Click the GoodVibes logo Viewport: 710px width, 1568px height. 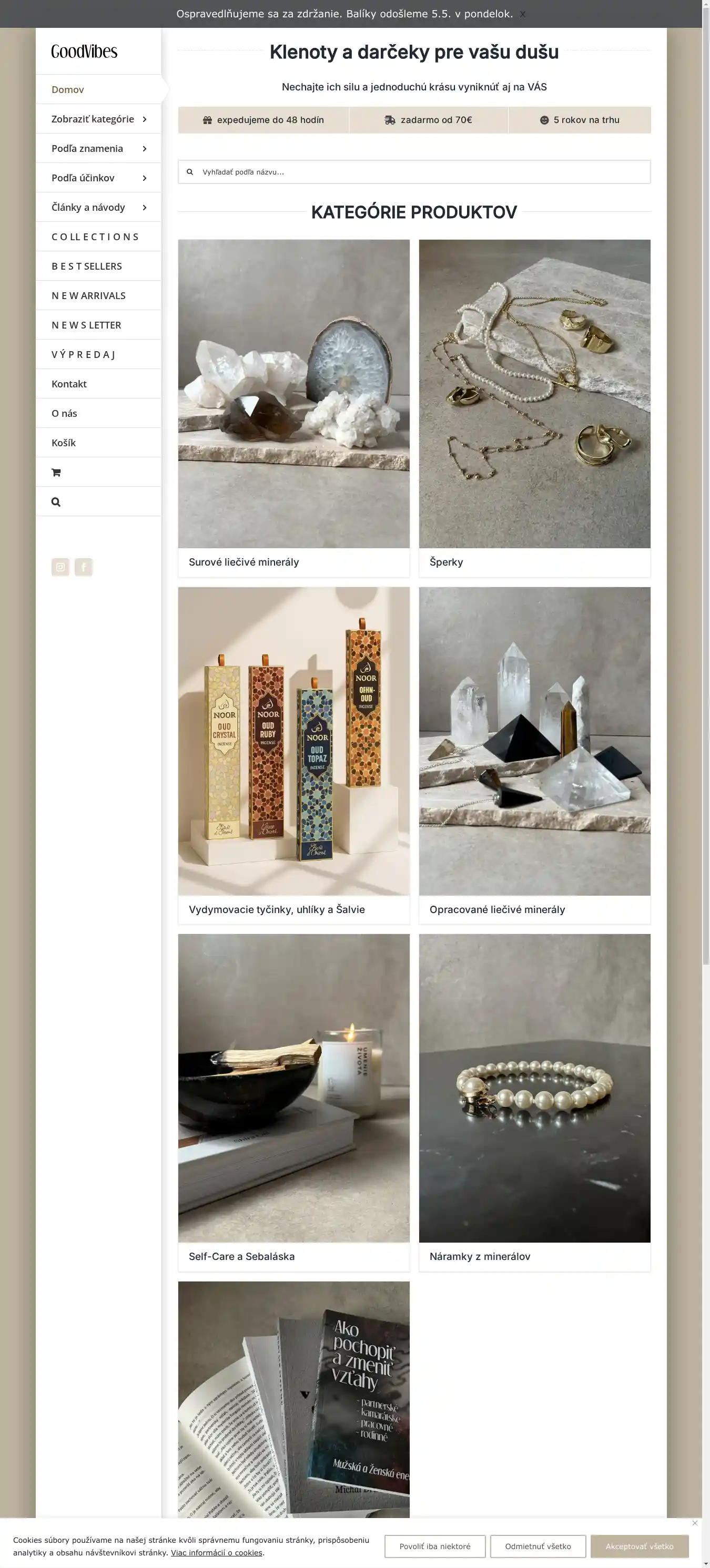coord(84,51)
